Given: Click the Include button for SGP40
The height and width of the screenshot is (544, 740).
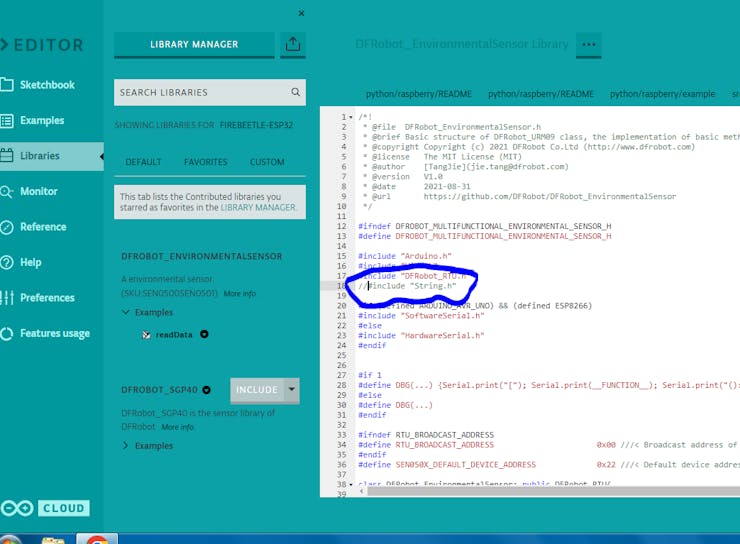Looking at the screenshot, I should point(257,390).
